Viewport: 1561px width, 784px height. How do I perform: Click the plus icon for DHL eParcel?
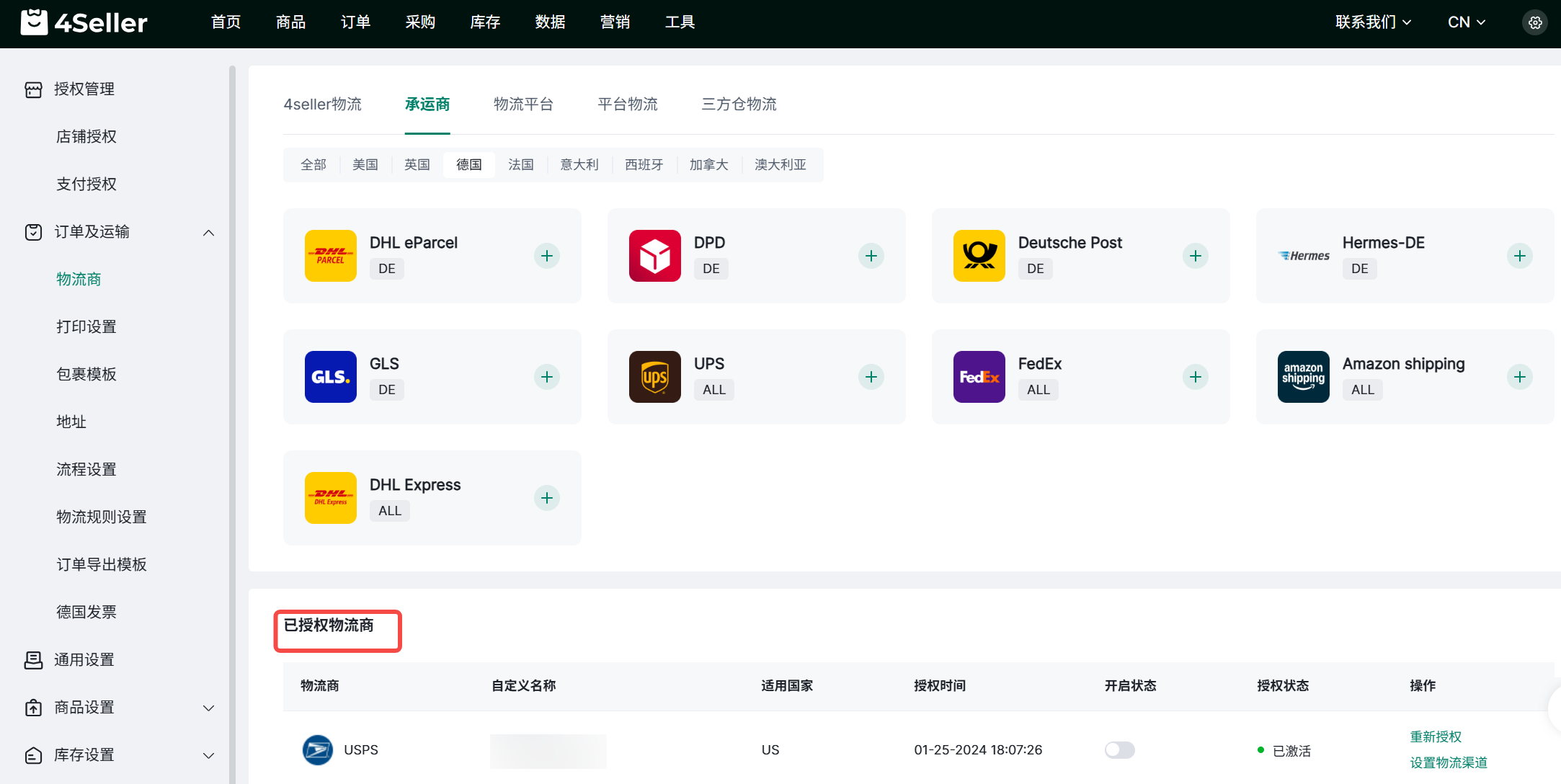click(x=547, y=256)
